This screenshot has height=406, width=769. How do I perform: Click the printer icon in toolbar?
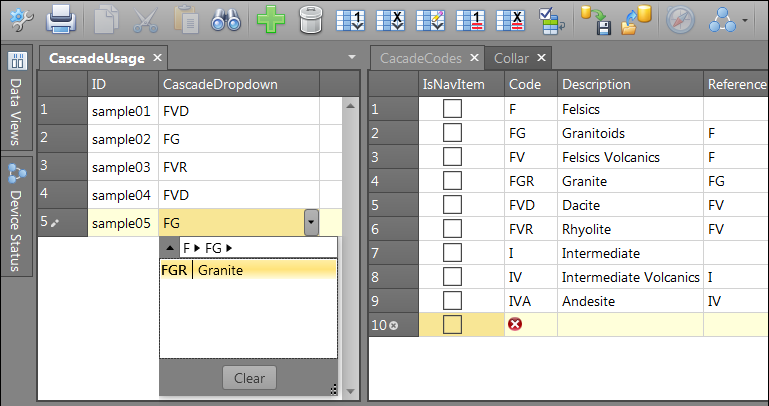(61, 21)
